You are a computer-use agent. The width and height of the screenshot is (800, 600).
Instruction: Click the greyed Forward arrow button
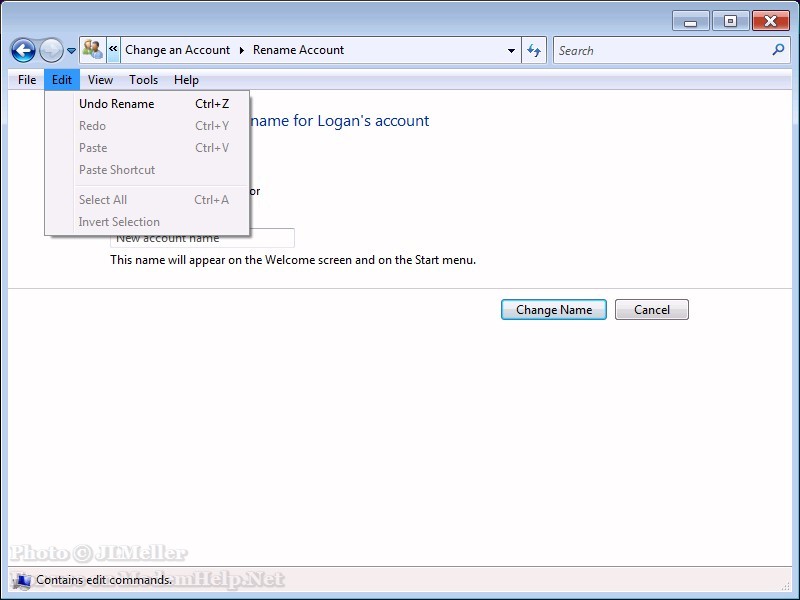pos(51,51)
